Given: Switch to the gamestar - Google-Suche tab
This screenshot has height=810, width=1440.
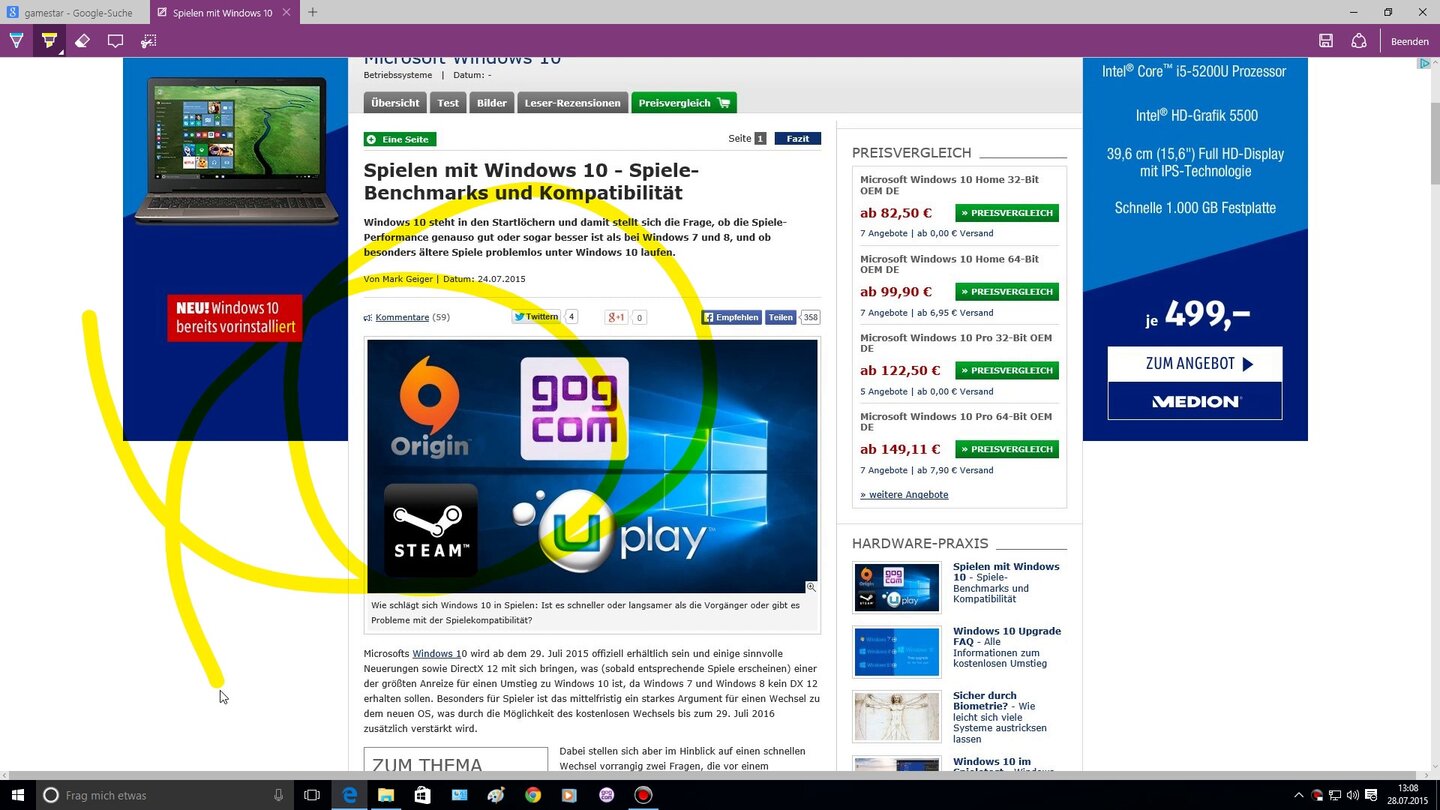Looking at the screenshot, I should tap(75, 12).
